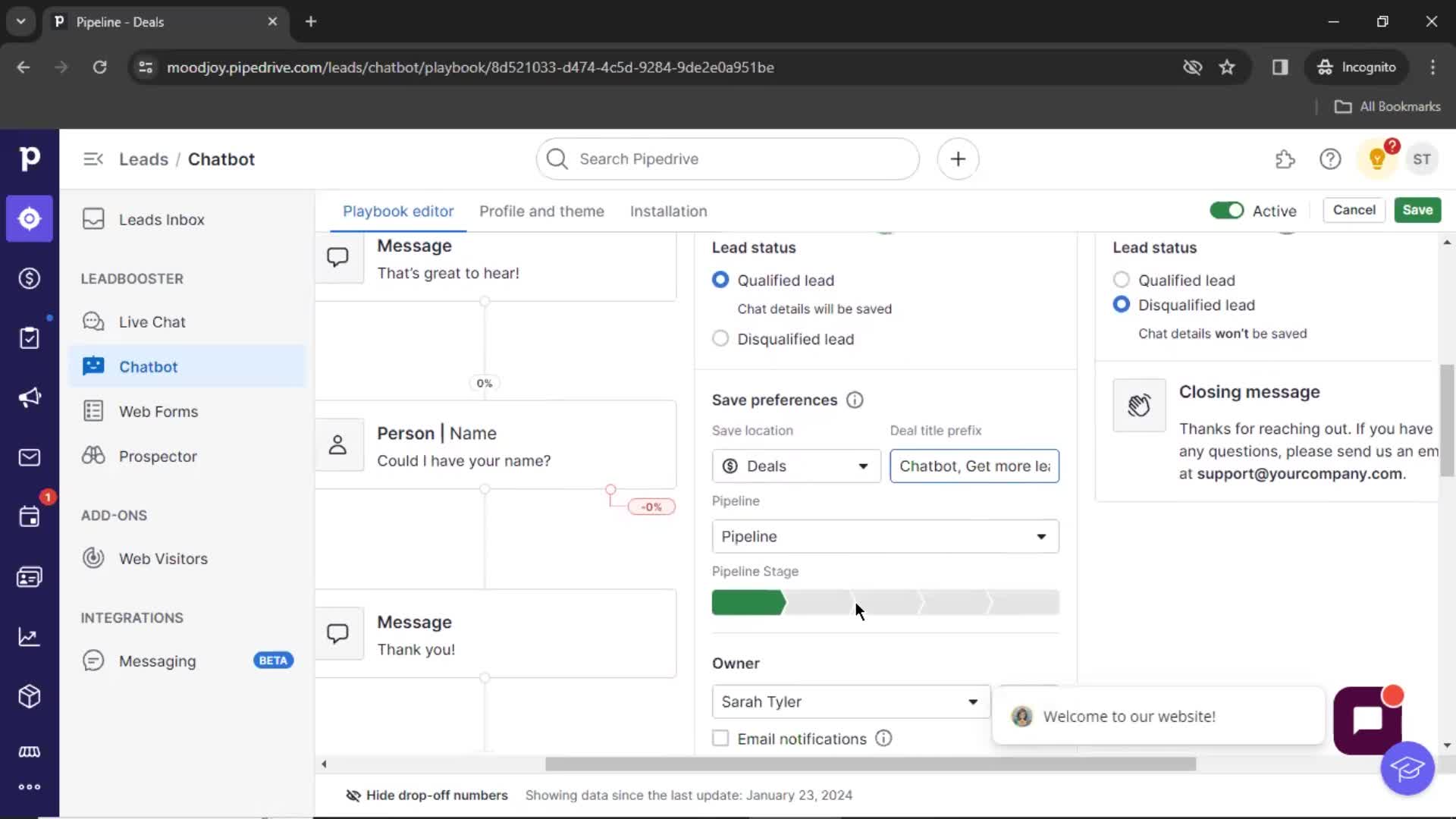The height and width of the screenshot is (819, 1456).
Task: Click the Prospector sidebar icon
Action: tap(93, 456)
